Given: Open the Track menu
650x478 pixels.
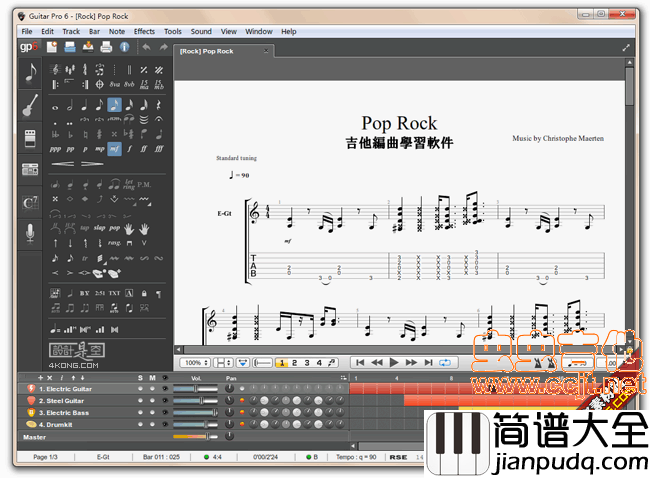Looking at the screenshot, I should point(71,32).
